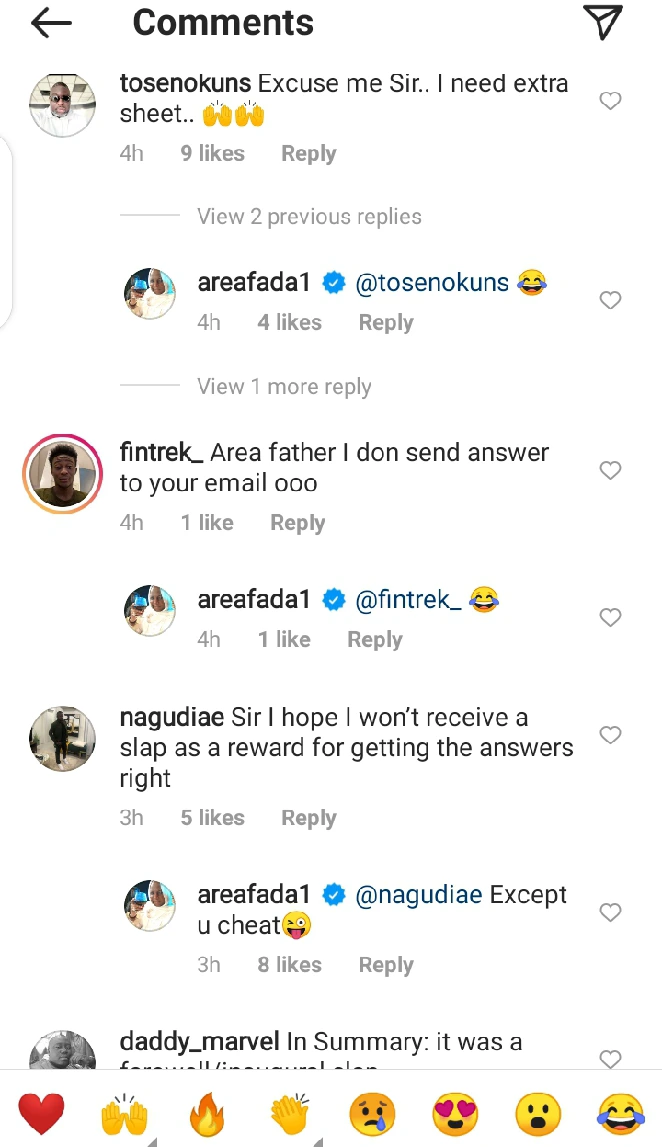Pick the clapping hands emoji
The height and width of the screenshot is (1147, 662).
[x=290, y=1114]
